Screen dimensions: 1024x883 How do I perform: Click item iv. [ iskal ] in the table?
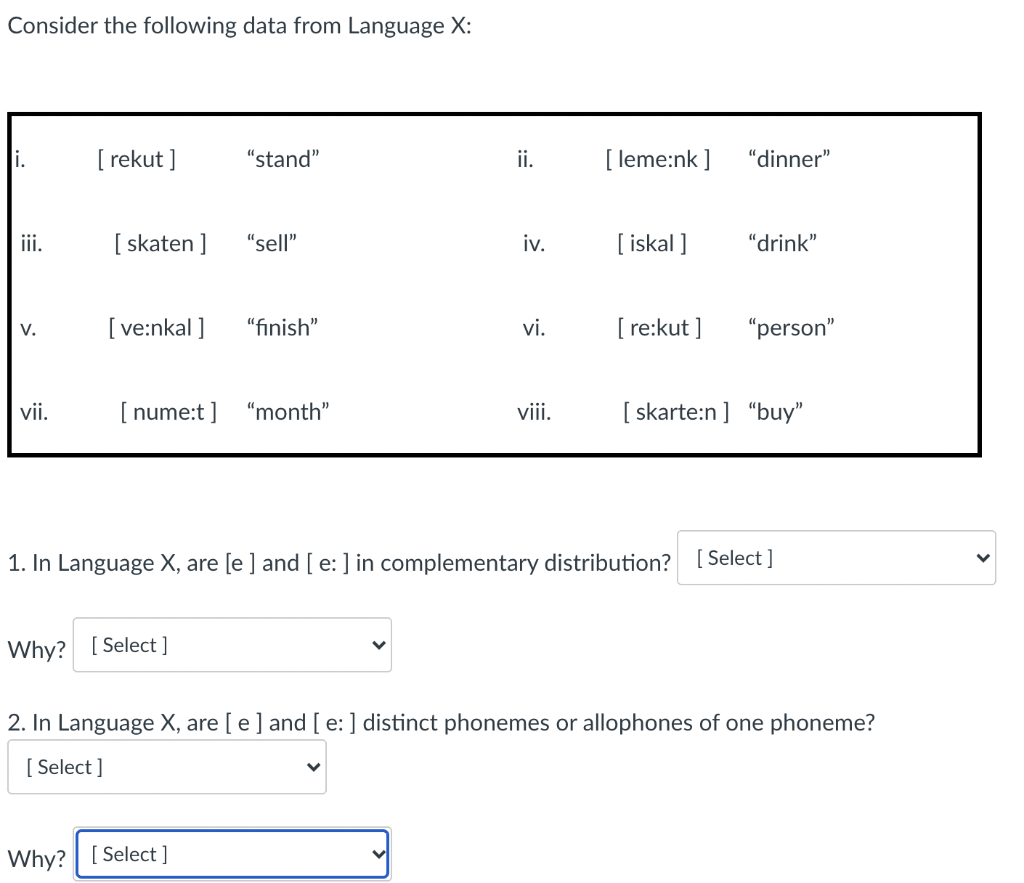(x=653, y=243)
